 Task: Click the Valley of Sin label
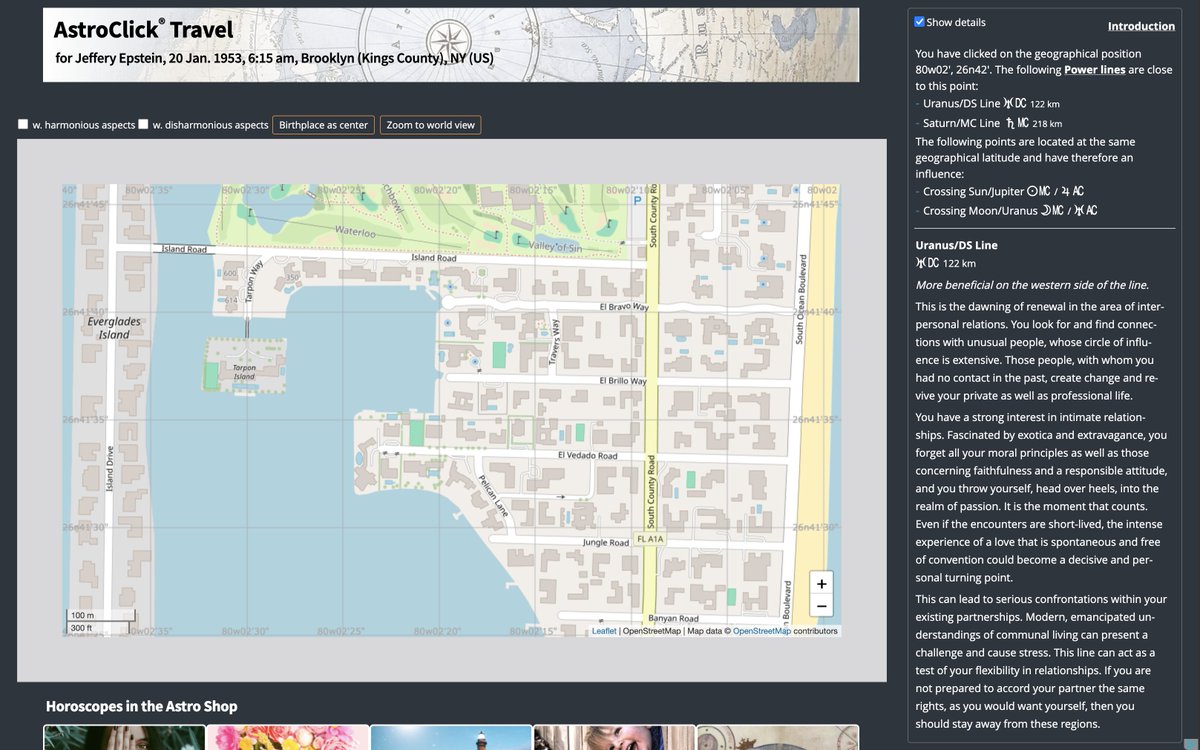click(555, 246)
